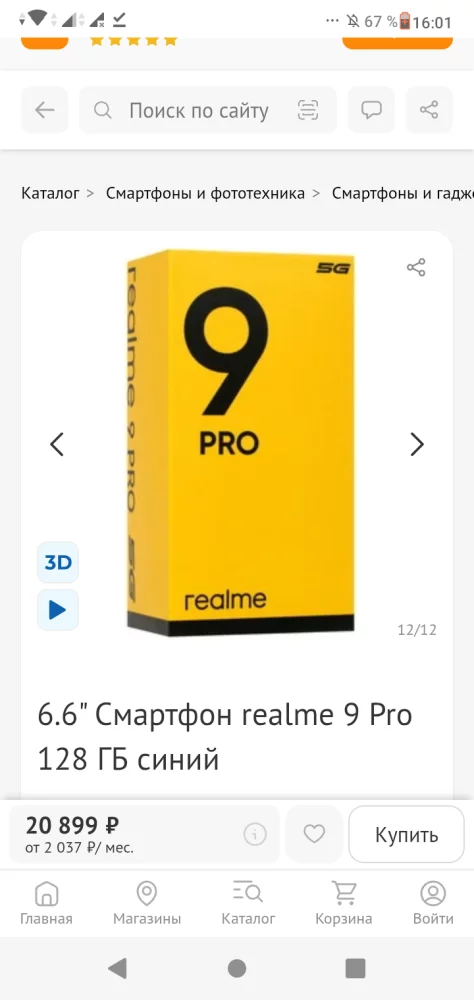474x1000 pixels.
Task: Tap the Купить button
Action: click(406, 834)
